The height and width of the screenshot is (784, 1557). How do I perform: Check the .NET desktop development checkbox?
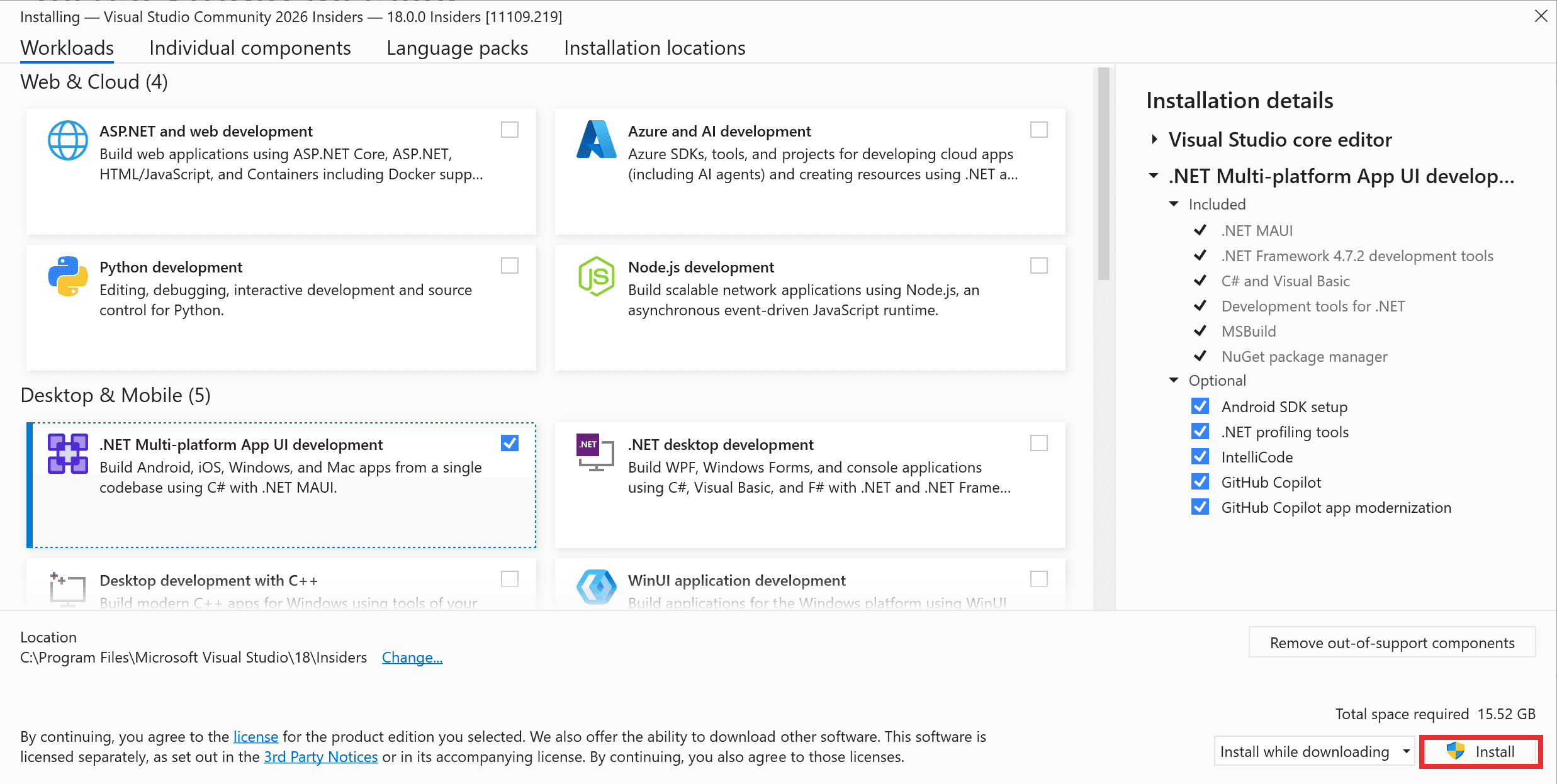click(1039, 443)
